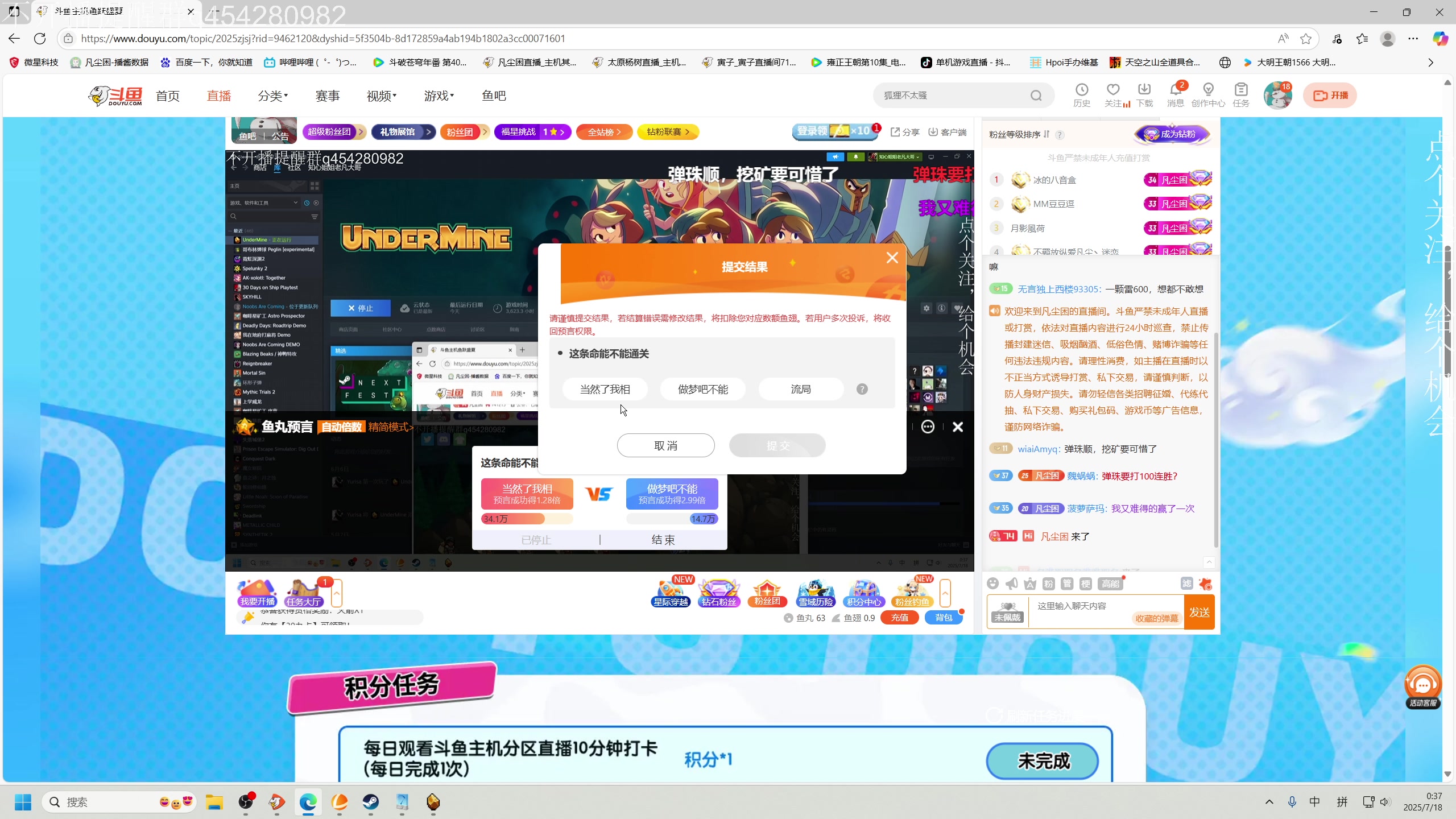Click 取消 button in the dialog
Image resolution: width=1456 pixels, height=819 pixels.
pyautogui.click(x=665, y=445)
